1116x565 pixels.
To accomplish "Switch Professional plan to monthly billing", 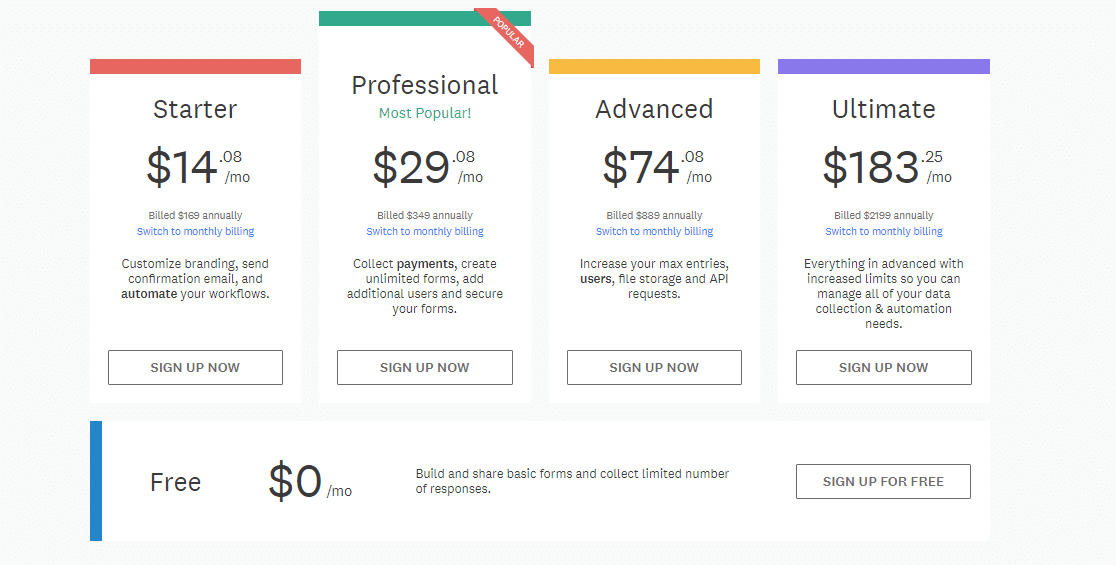I will [x=424, y=232].
